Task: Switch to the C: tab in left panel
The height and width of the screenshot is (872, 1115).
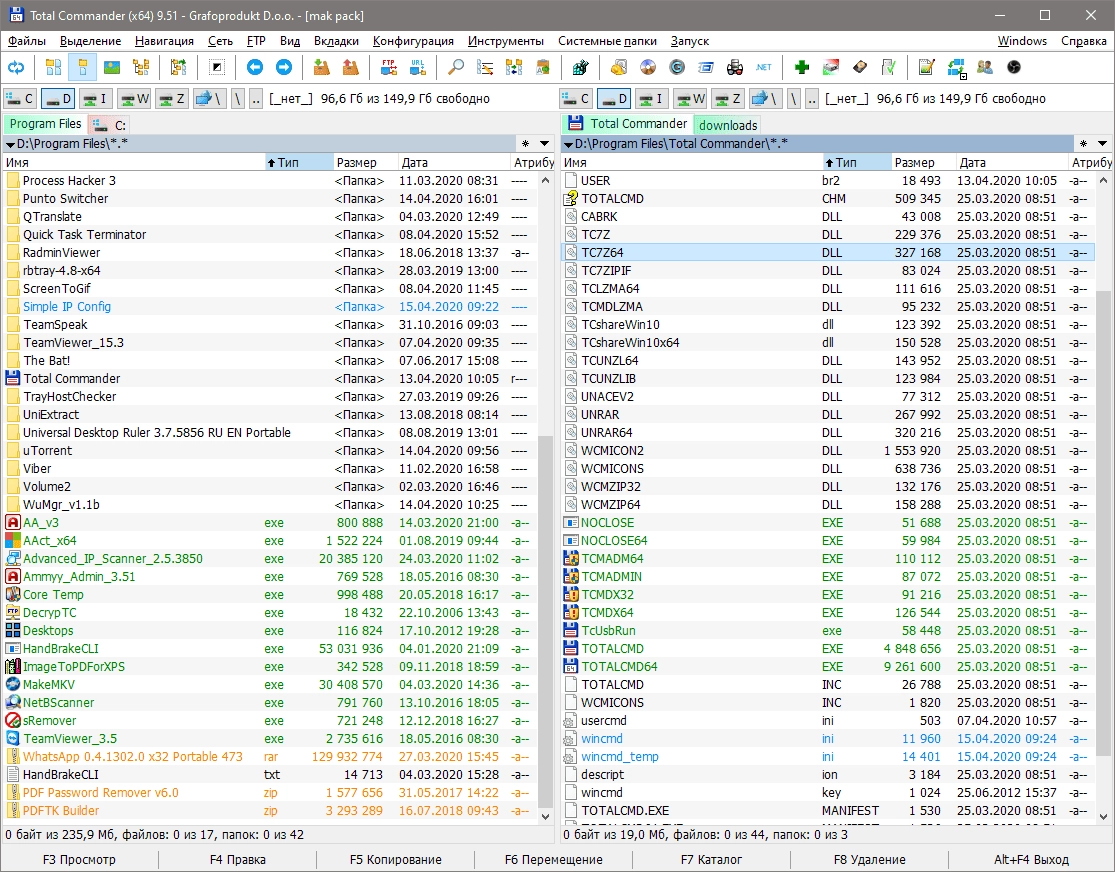Action: (x=110, y=125)
